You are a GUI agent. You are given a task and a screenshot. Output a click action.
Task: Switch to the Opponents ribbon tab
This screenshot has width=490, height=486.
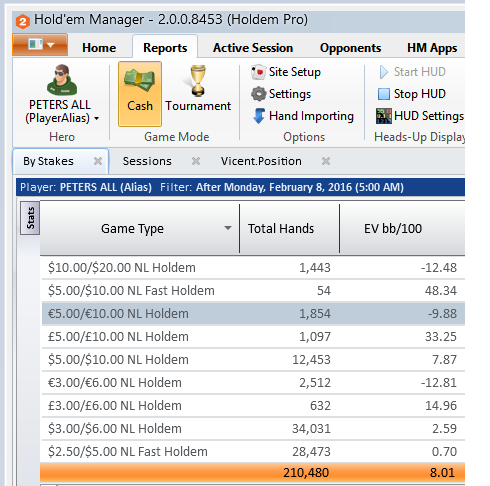pyautogui.click(x=350, y=48)
